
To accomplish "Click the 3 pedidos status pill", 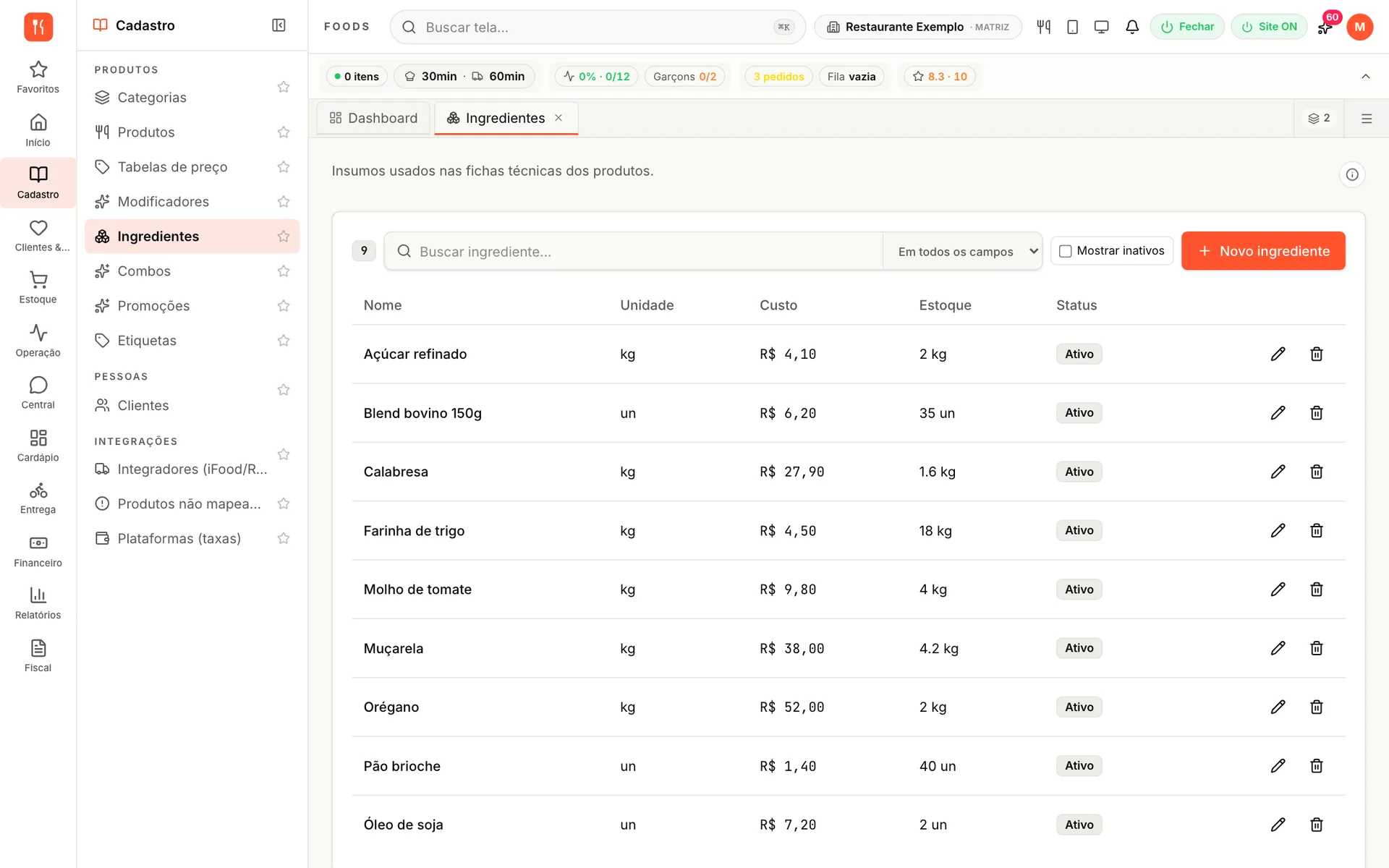I will pos(778,77).
